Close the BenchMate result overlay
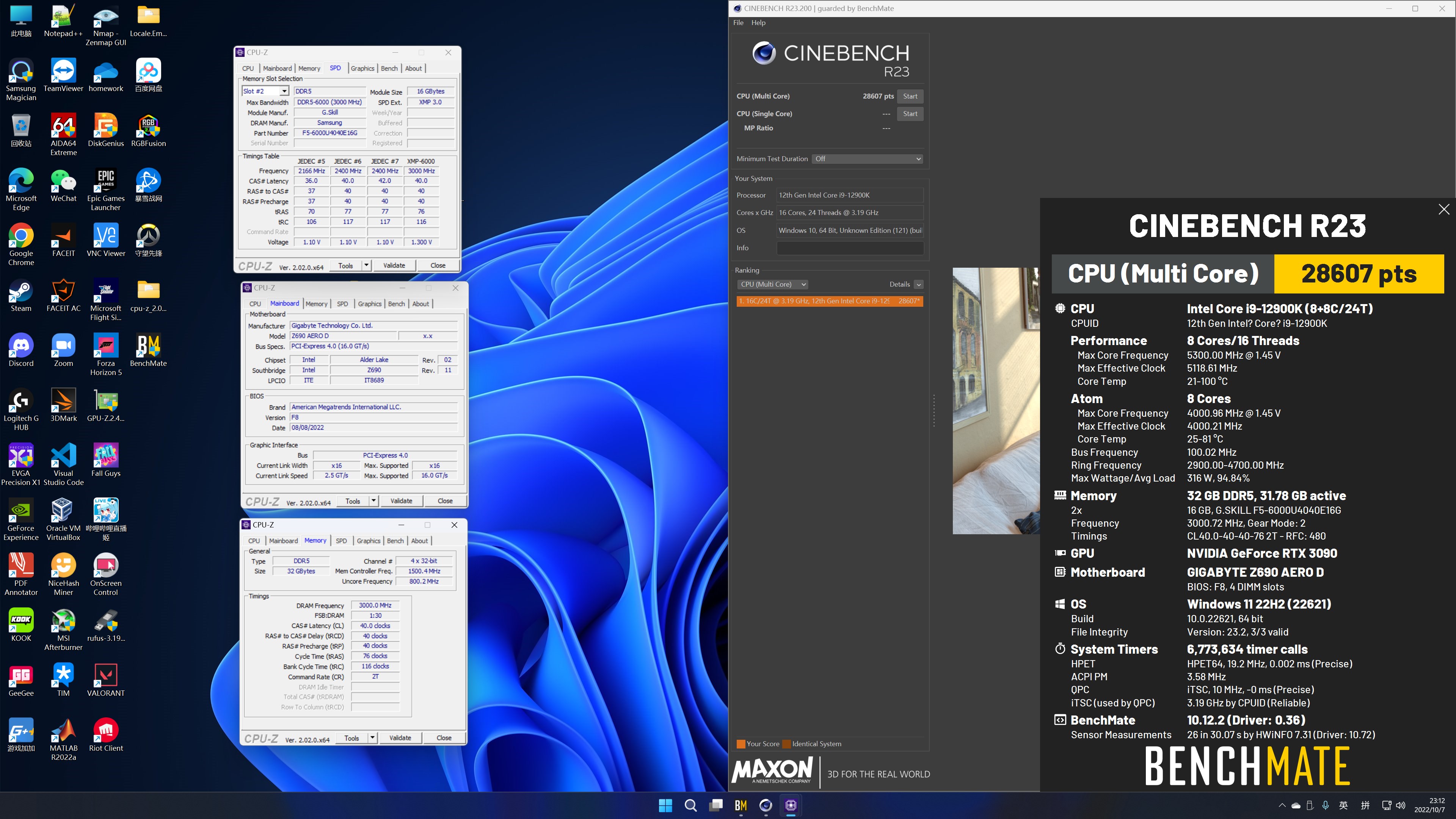The width and height of the screenshot is (1456, 819). point(1443,209)
